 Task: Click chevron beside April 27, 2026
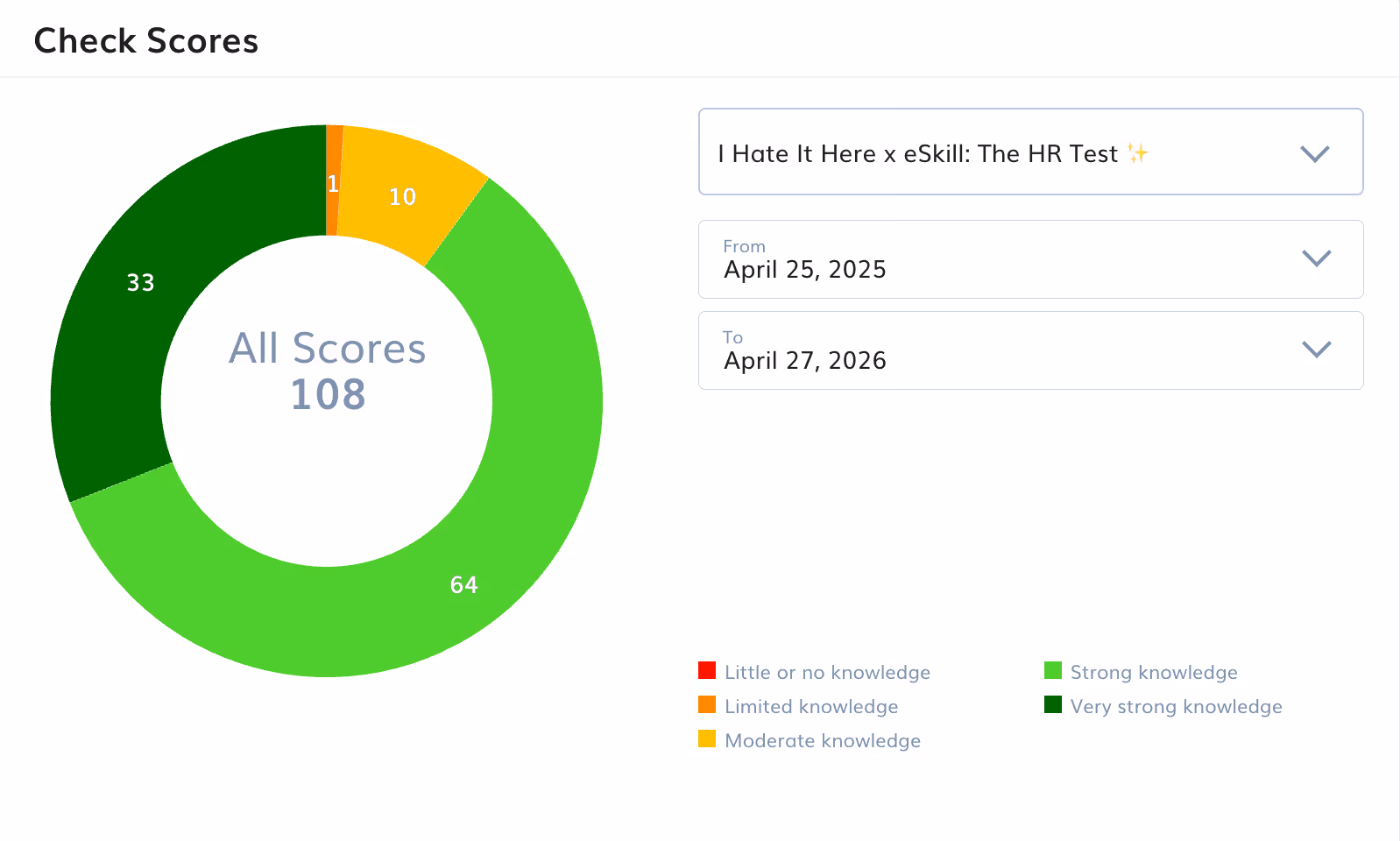1317,350
